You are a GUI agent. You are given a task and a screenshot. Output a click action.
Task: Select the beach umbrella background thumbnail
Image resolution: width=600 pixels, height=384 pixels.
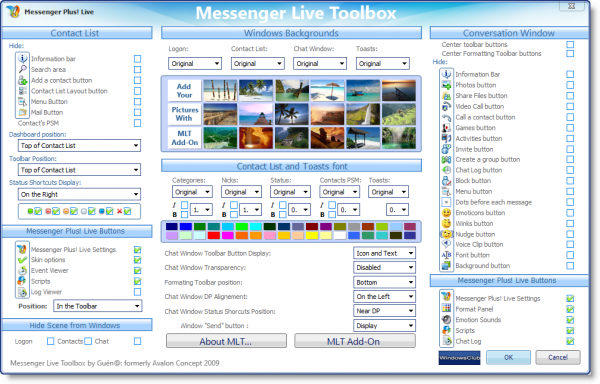tap(328, 91)
